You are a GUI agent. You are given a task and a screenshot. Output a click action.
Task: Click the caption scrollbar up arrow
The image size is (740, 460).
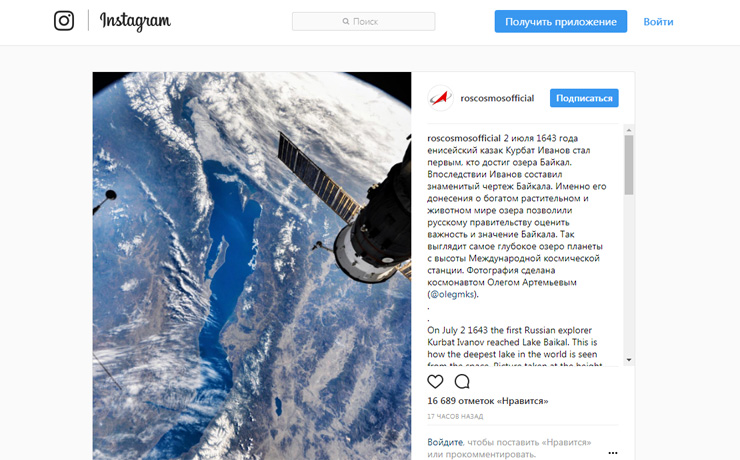[x=629, y=130]
